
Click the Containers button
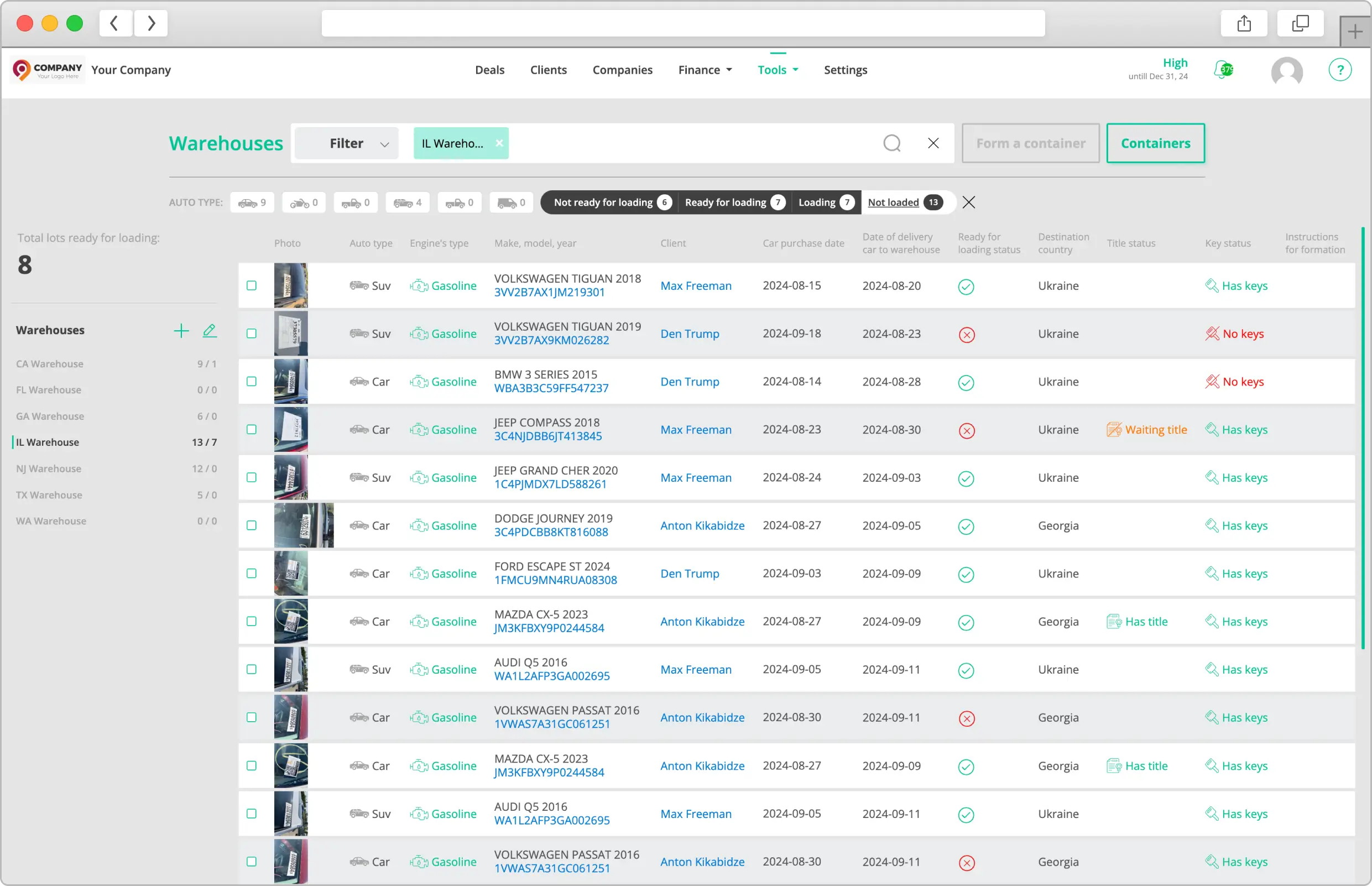point(1155,143)
